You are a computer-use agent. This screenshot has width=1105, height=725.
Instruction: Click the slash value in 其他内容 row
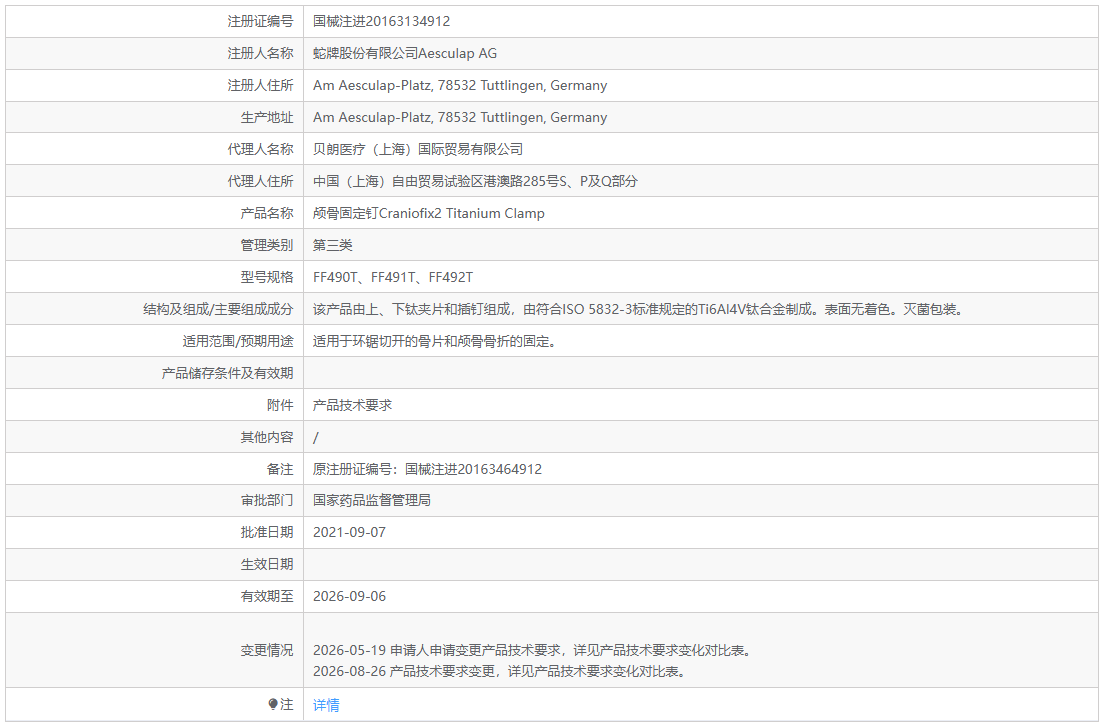point(316,438)
